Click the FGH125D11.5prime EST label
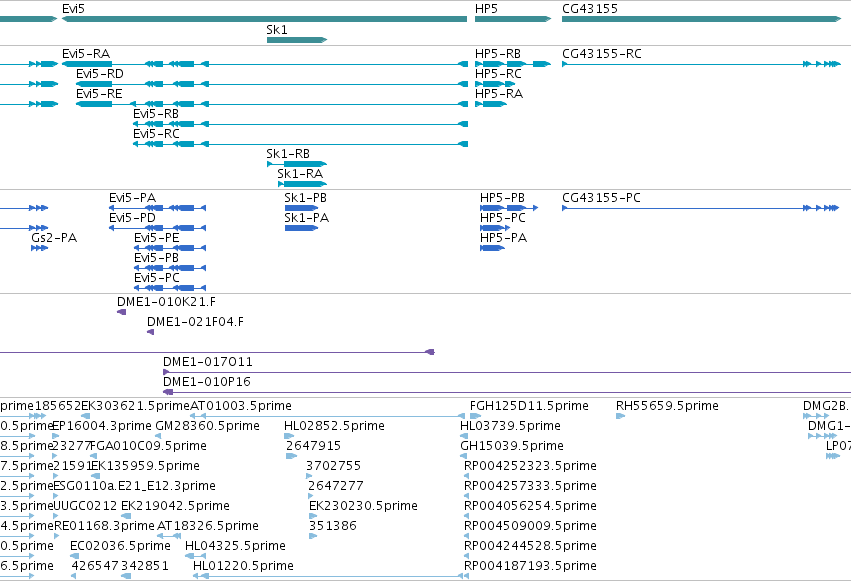851x581 pixels. tap(530, 406)
